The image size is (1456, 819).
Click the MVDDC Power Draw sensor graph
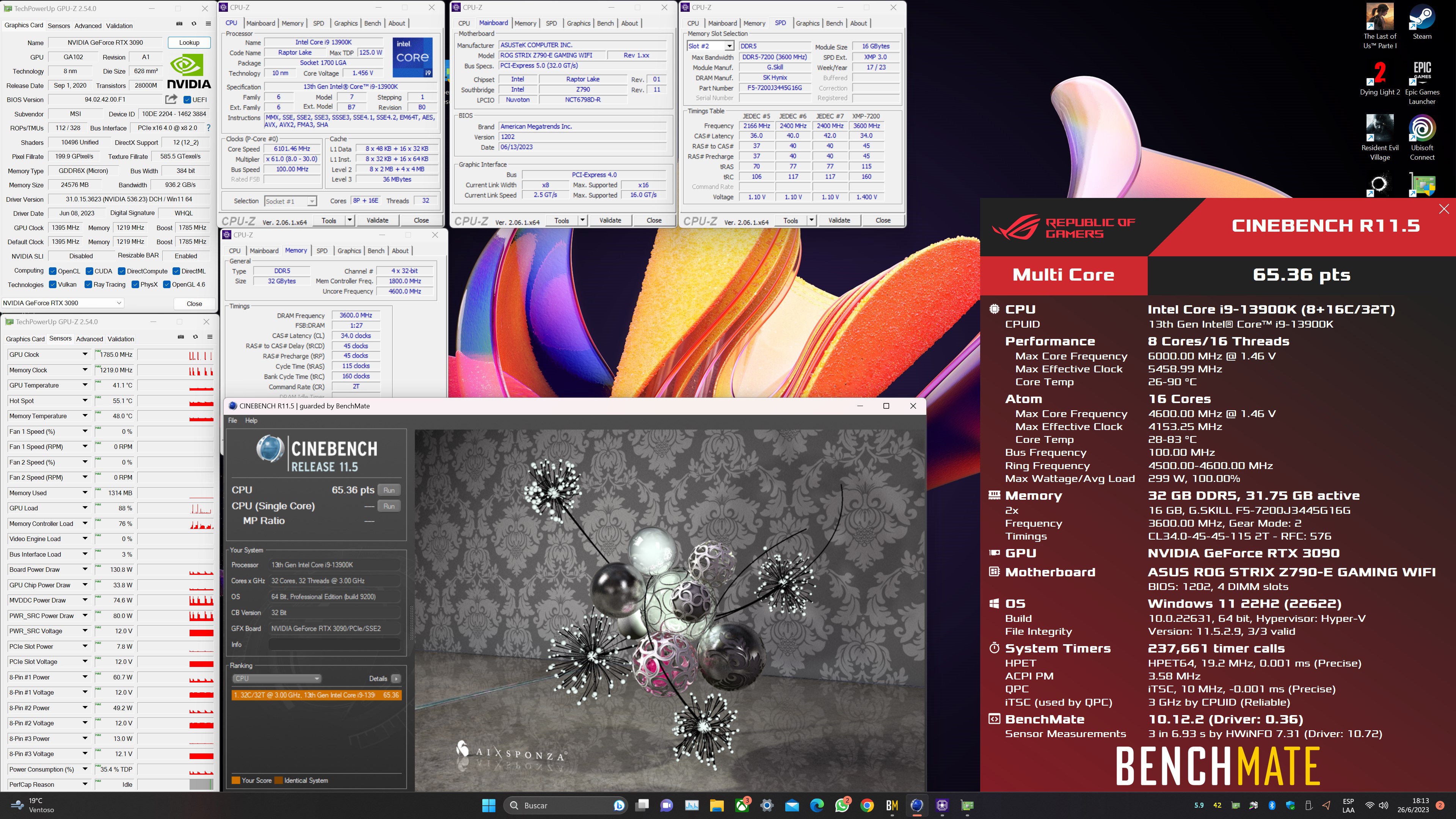coord(175,600)
